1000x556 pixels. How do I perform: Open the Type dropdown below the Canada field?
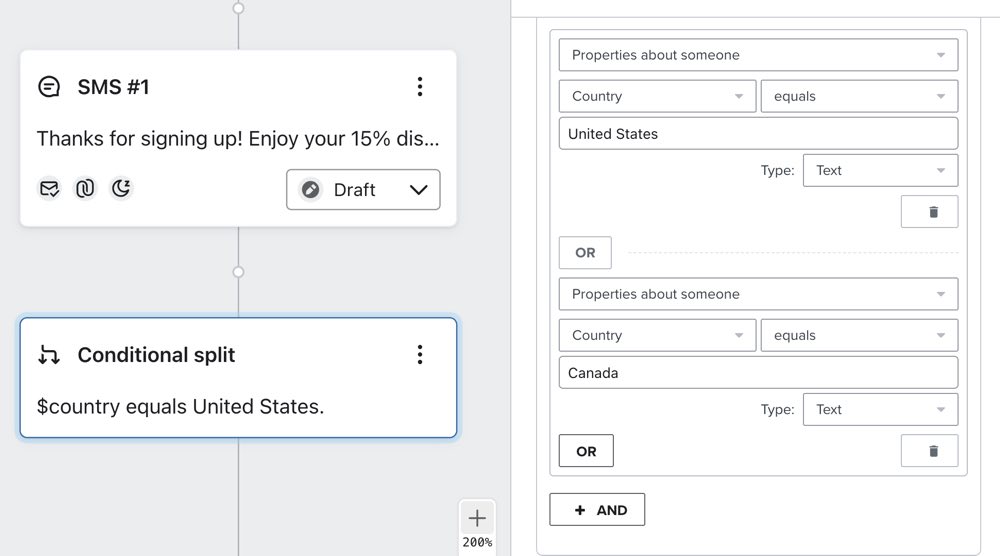tap(880, 409)
